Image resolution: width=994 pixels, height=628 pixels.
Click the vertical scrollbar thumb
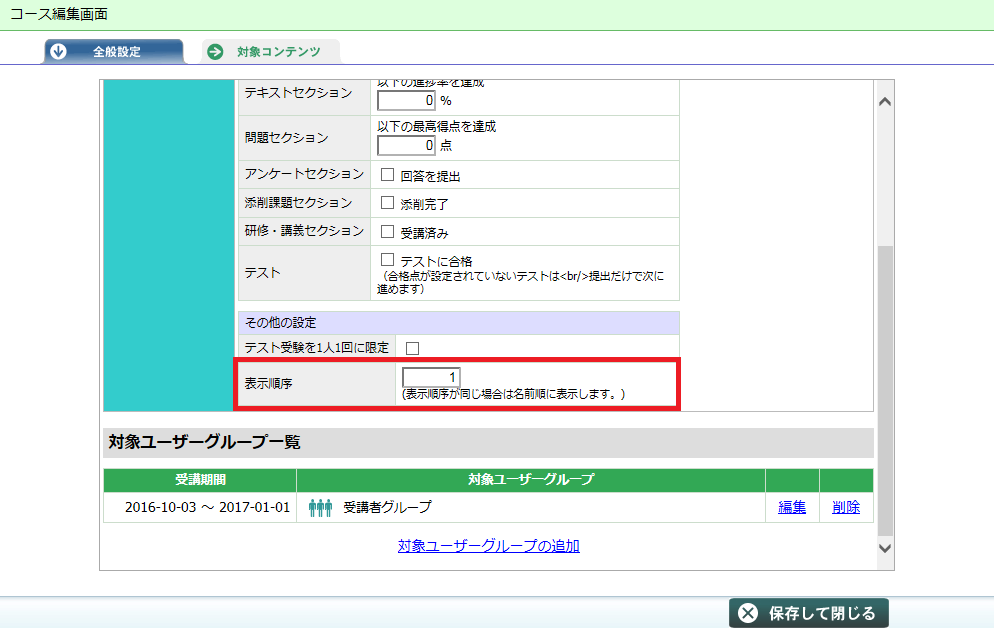pos(885,391)
